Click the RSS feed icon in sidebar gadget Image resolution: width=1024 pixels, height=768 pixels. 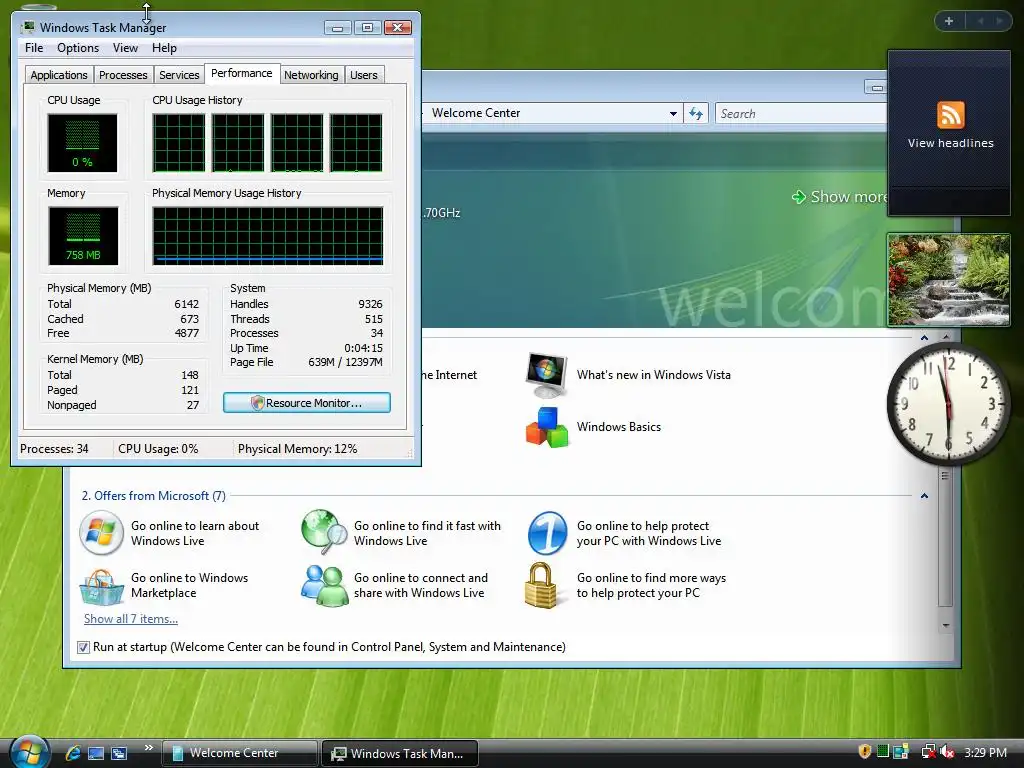[x=950, y=115]
